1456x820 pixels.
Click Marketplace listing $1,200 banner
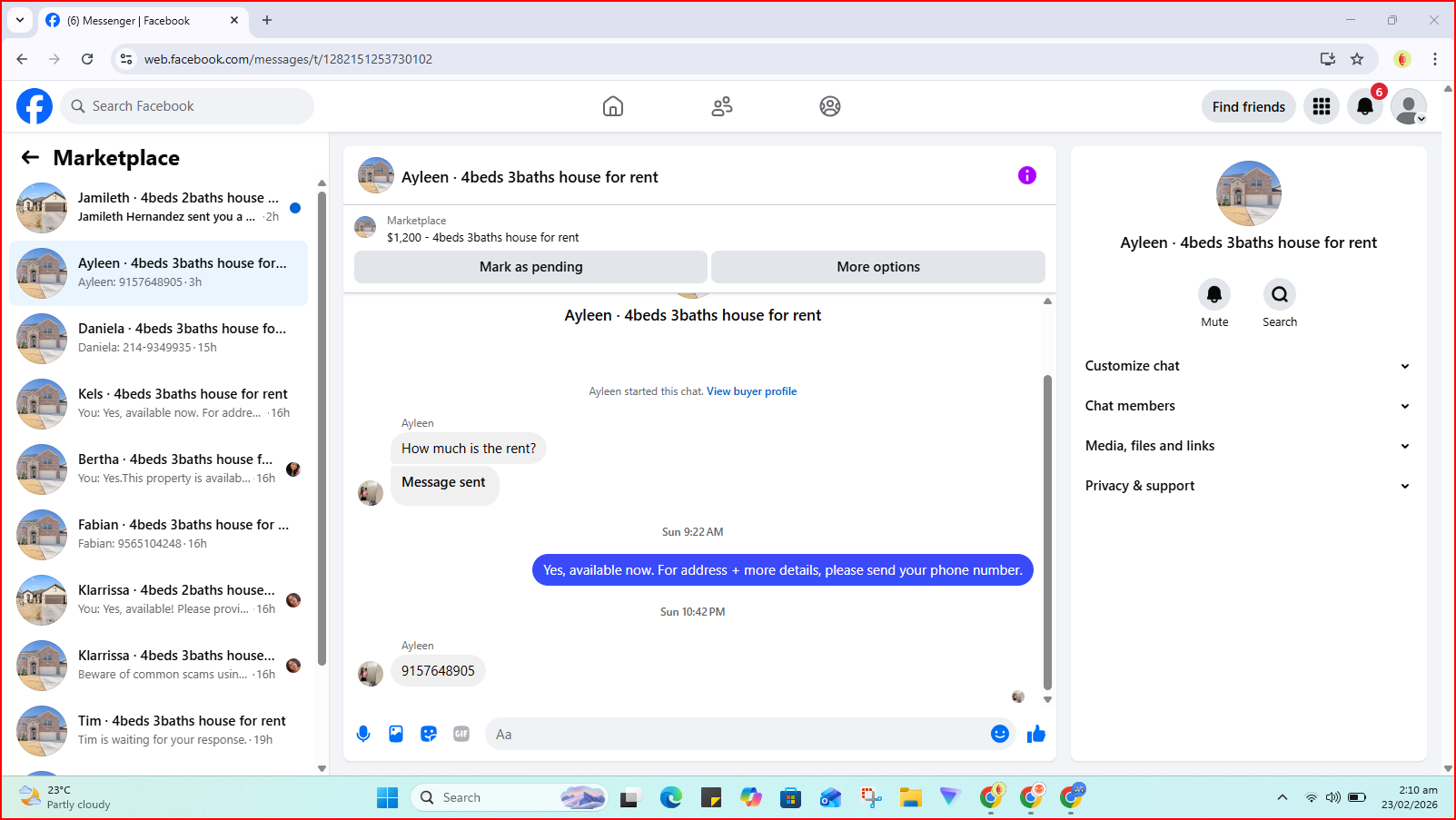699,228
